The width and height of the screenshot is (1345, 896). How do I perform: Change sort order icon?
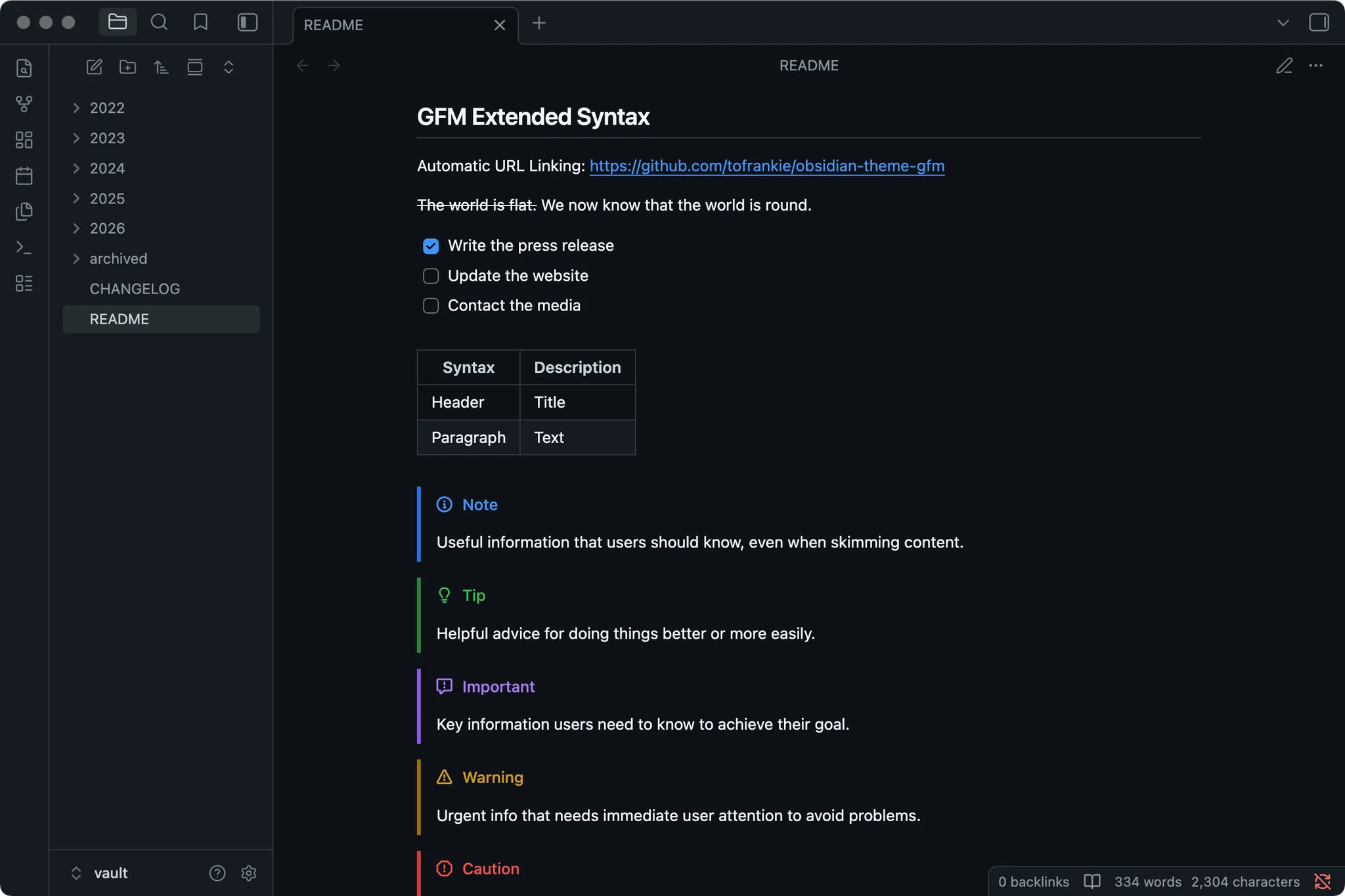(162, 67)
